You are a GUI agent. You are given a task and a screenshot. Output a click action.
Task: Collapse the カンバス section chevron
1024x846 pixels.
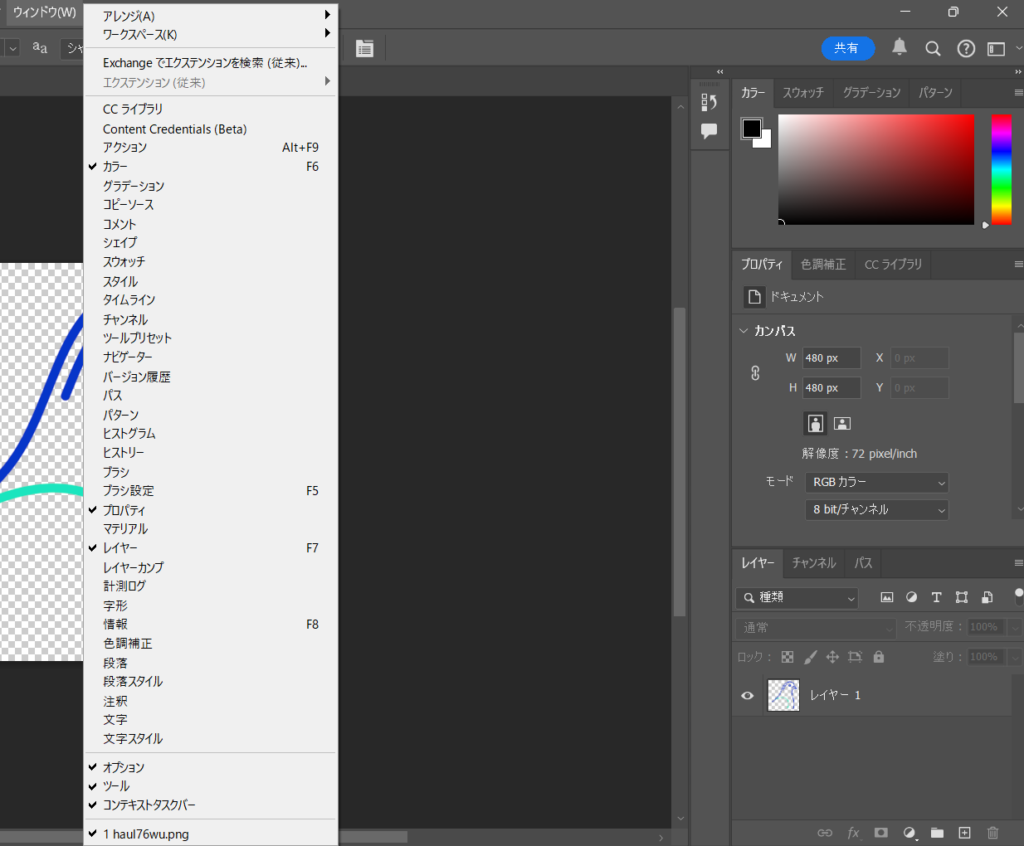click(x=743, y=331)
